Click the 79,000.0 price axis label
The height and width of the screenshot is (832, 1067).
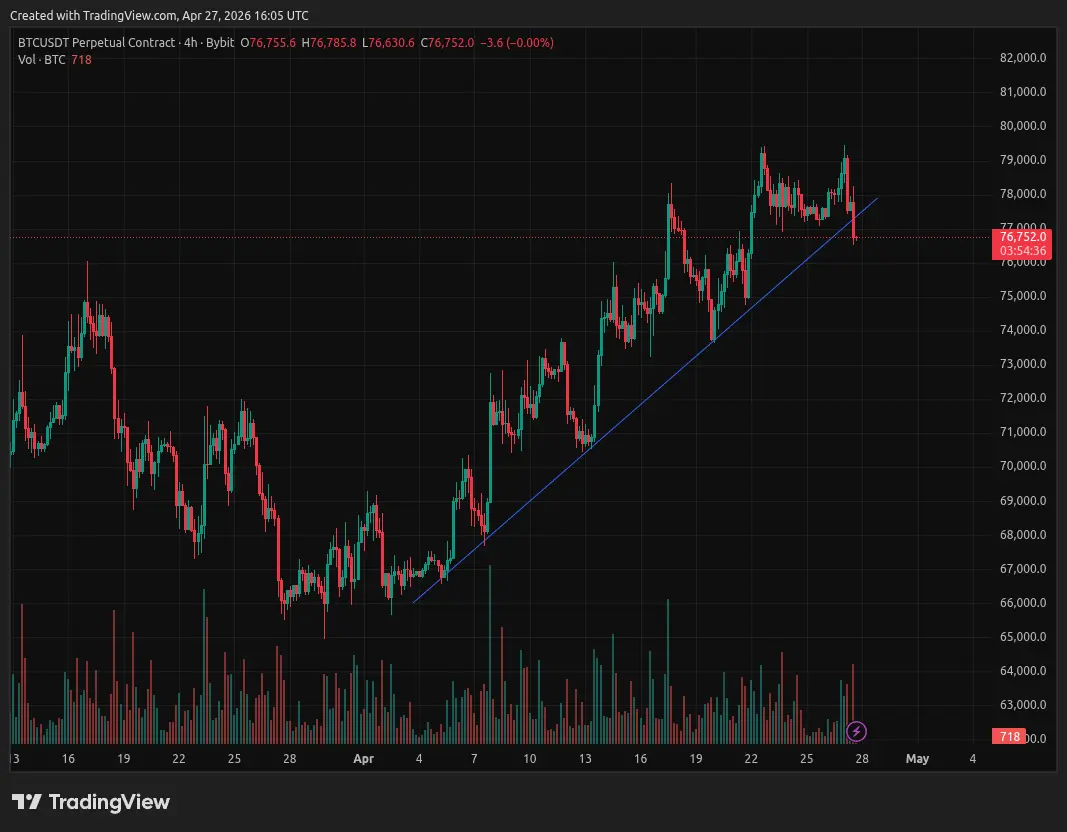click(x=1023, y=160)
